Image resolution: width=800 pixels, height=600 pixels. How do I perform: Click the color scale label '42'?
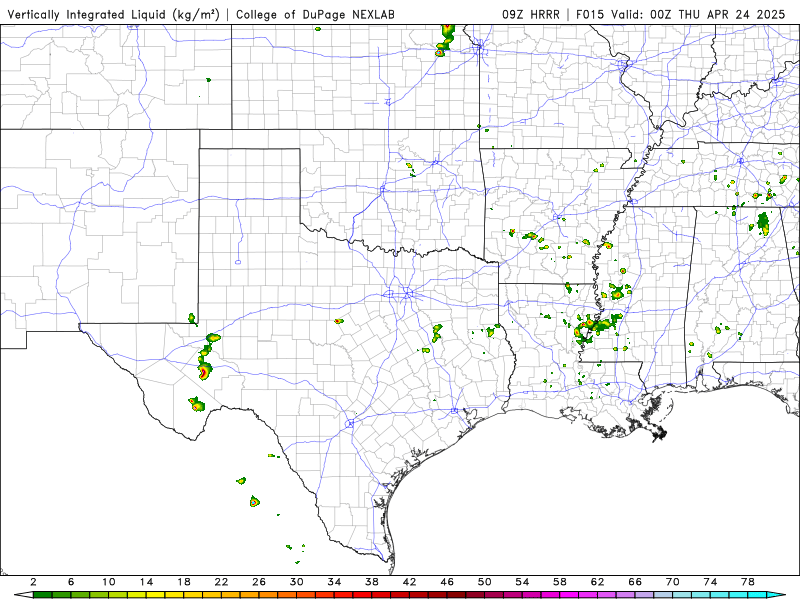(410, 582)
